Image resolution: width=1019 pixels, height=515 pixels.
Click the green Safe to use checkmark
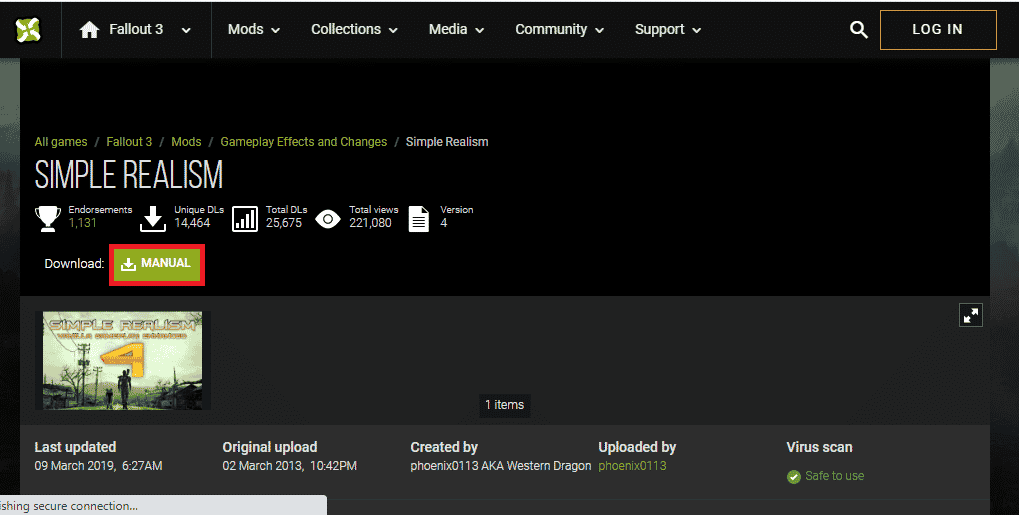[793, 477]
